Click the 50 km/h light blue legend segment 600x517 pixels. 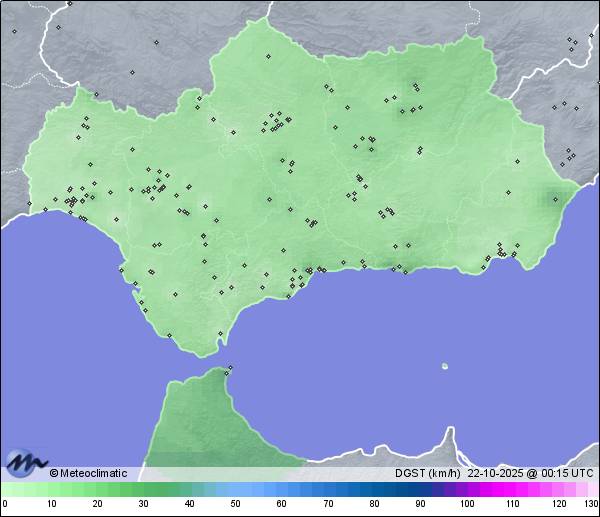point(235,490)
